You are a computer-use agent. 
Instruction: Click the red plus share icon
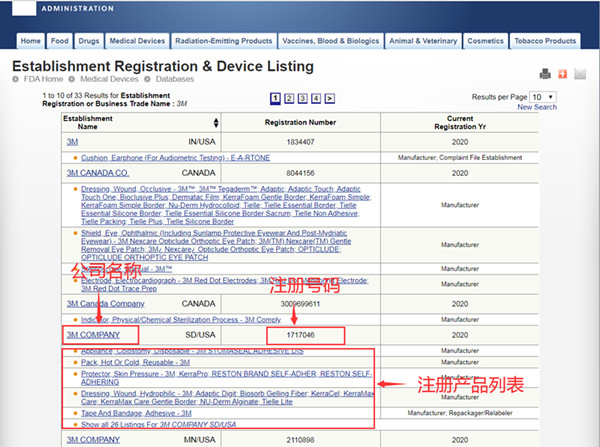[563, 74]
